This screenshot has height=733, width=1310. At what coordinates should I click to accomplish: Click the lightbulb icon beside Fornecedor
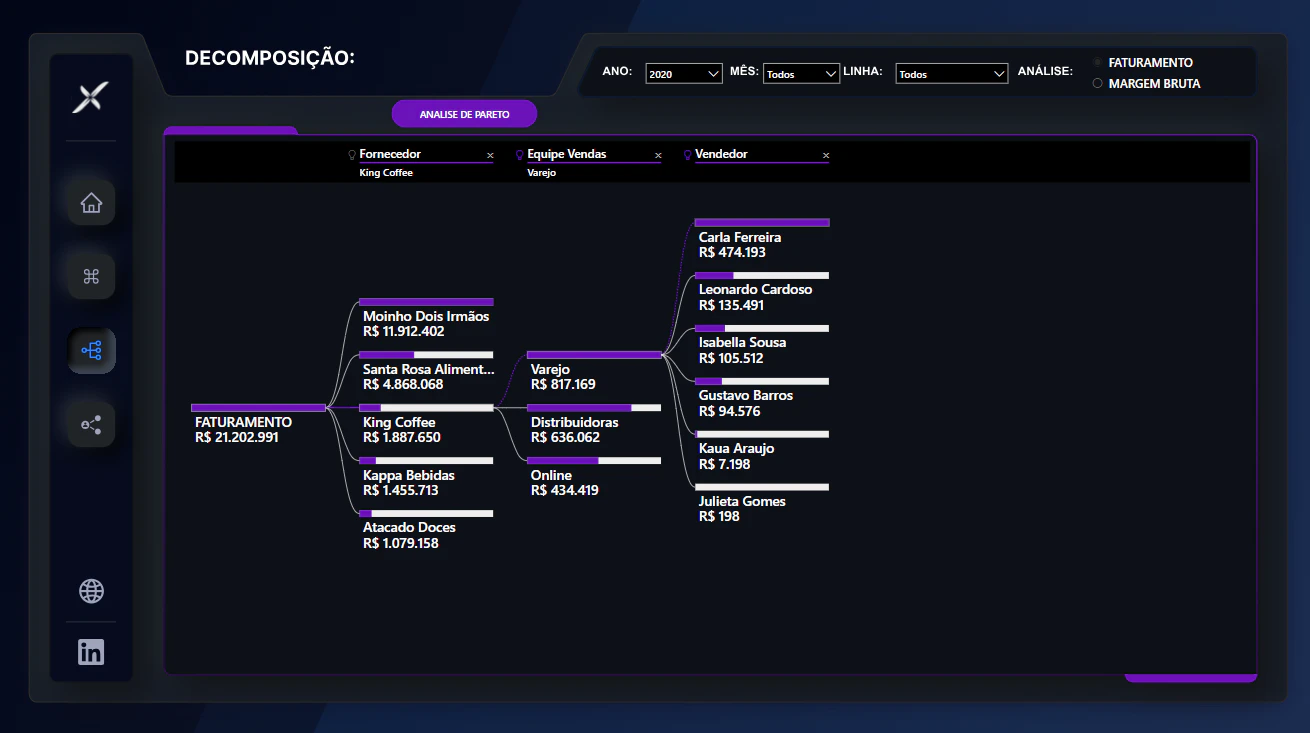coord(352,155)
